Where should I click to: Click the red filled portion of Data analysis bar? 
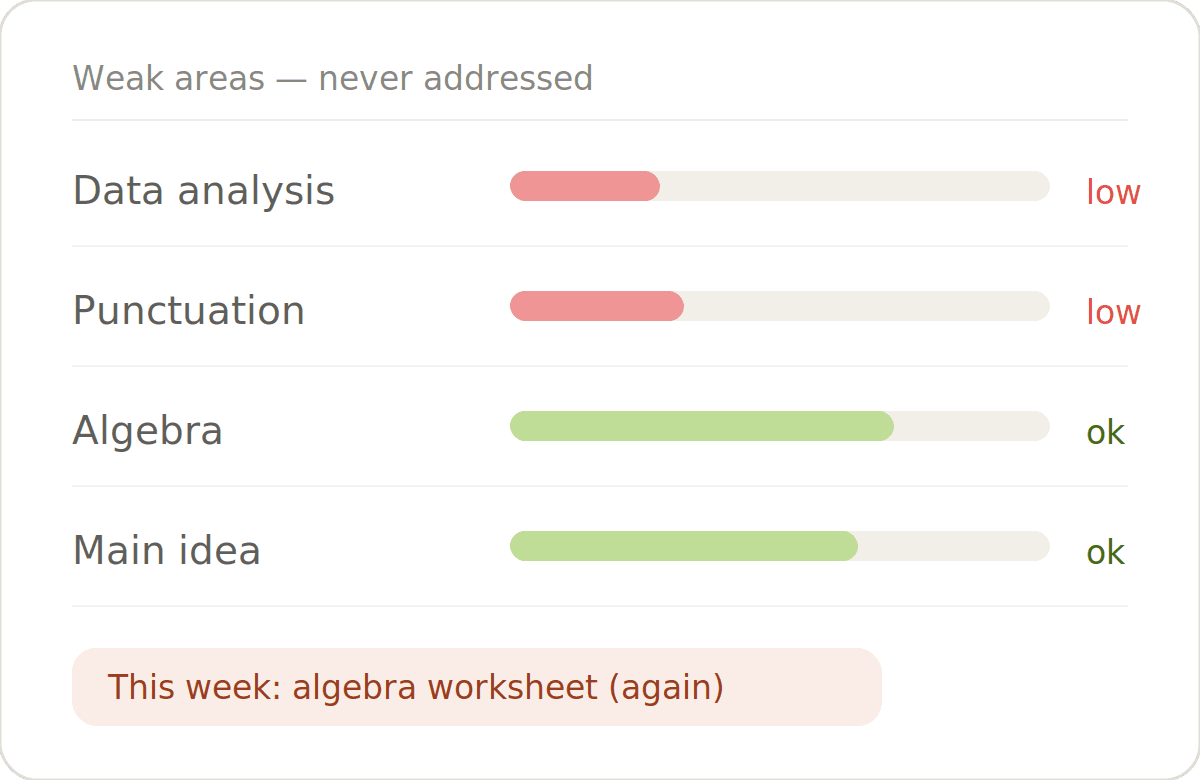click(x=585, y=186)
